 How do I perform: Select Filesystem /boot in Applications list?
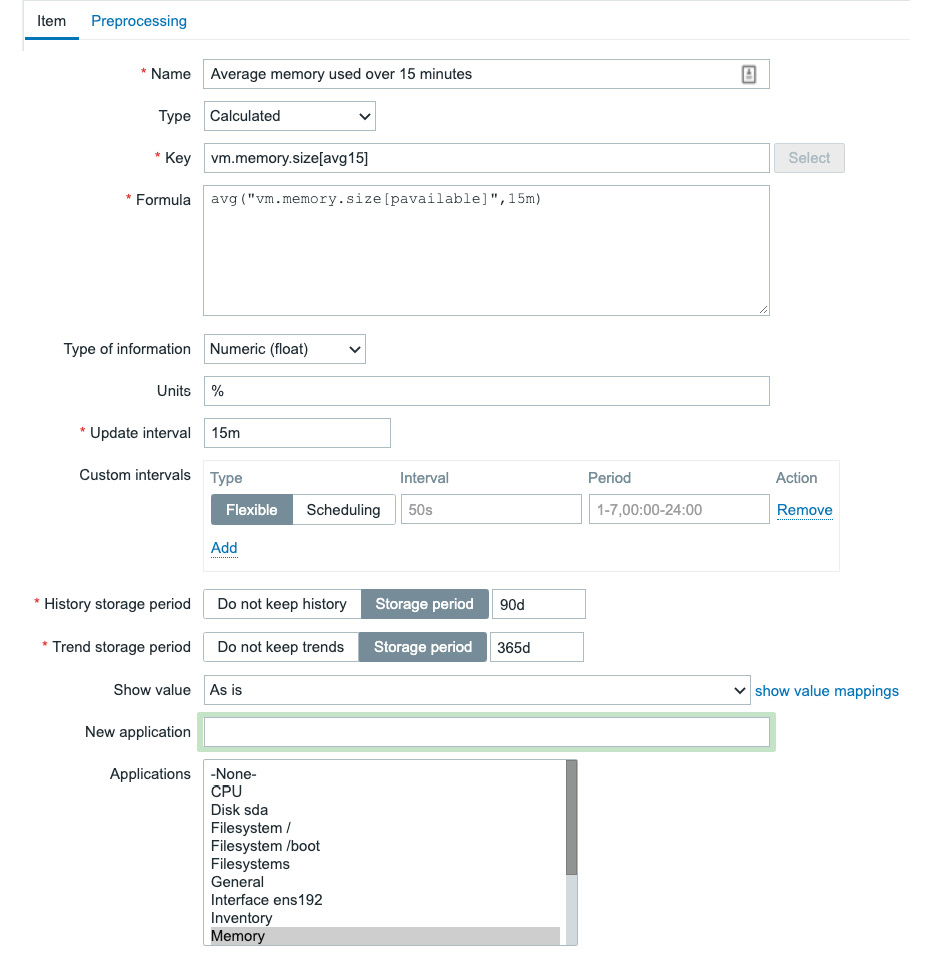click(x=385, y=846)
